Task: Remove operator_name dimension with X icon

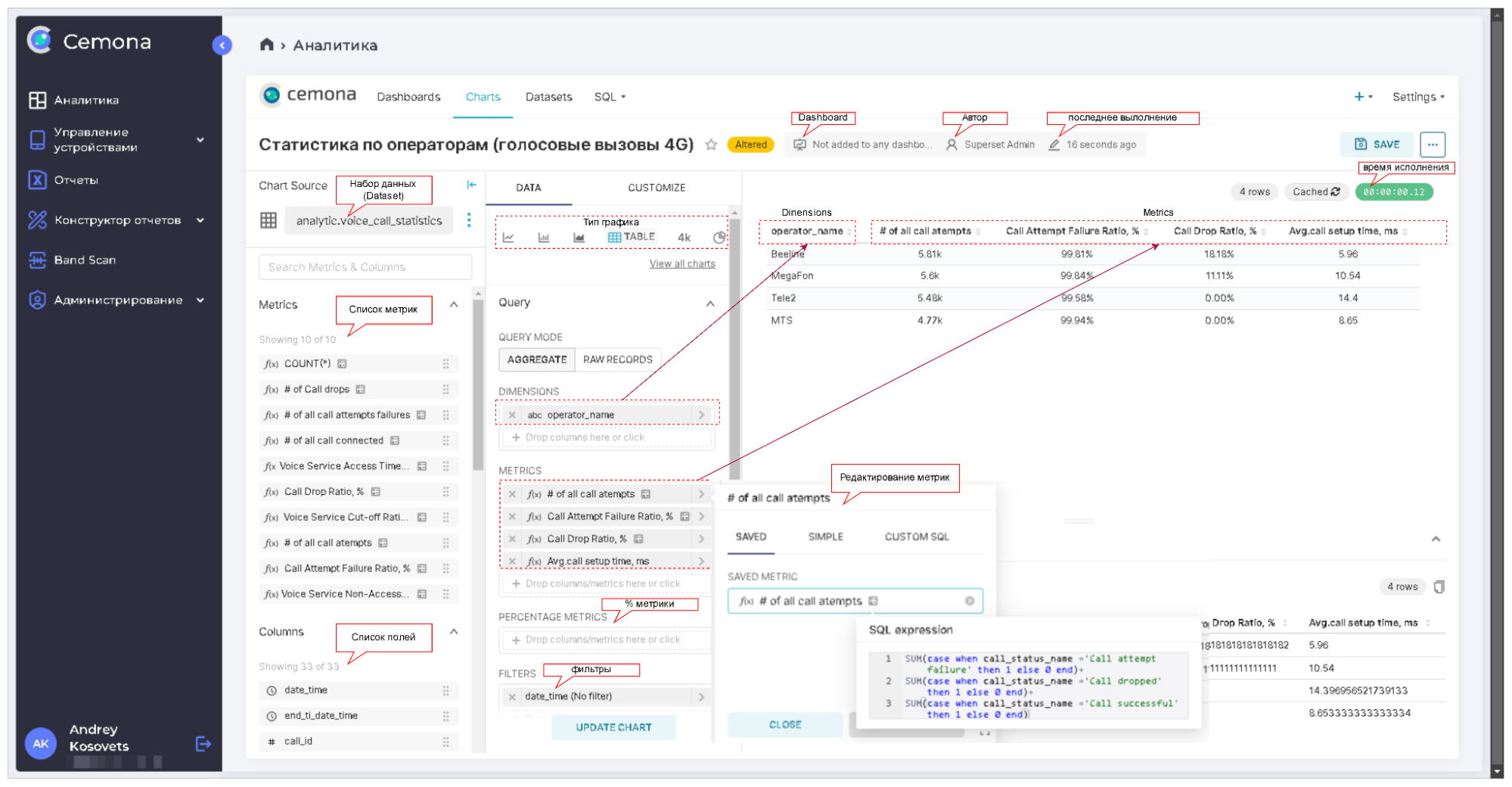Action: 512,415
